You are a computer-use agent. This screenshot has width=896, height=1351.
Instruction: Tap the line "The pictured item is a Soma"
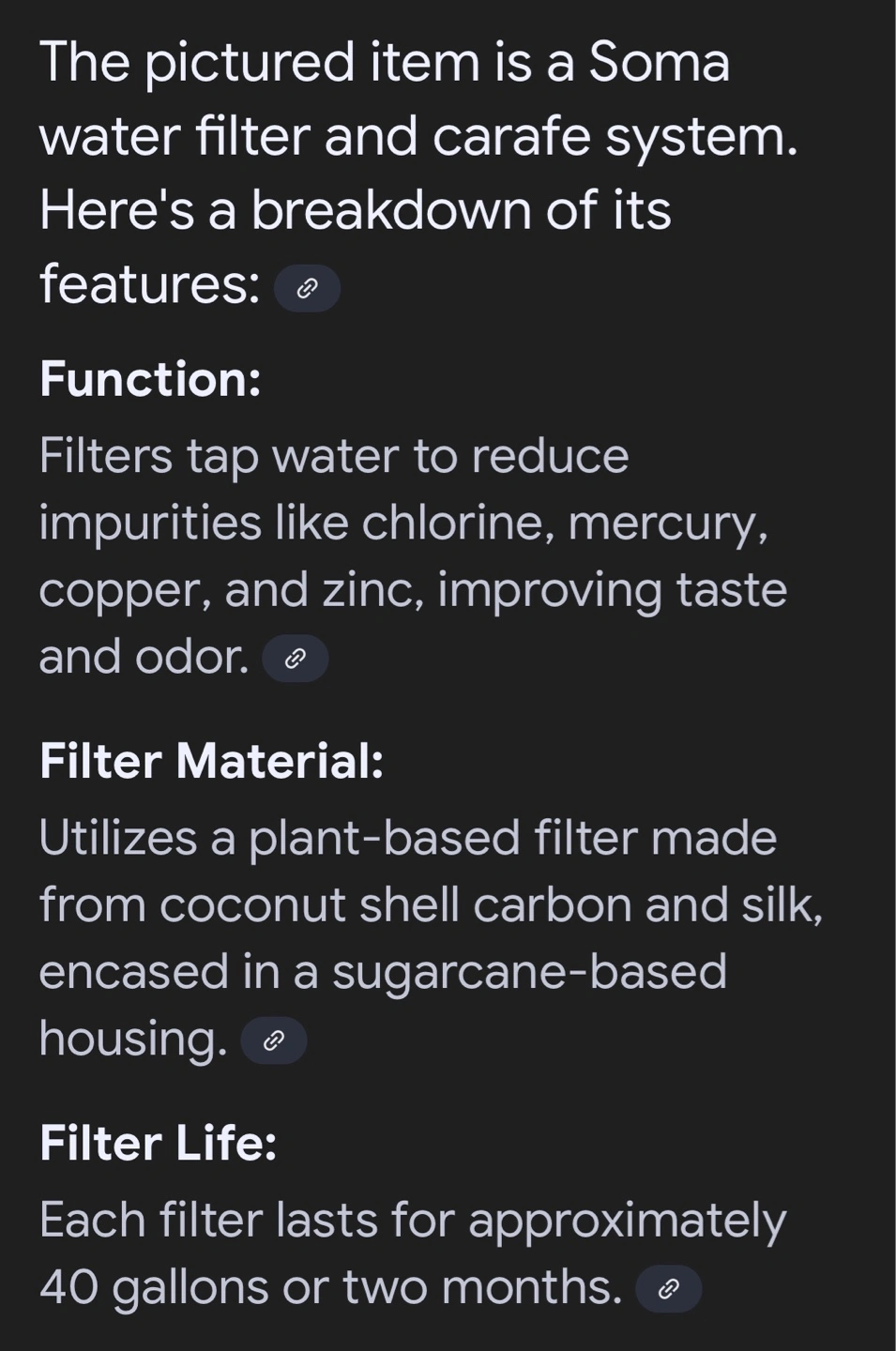pos(385,64)
